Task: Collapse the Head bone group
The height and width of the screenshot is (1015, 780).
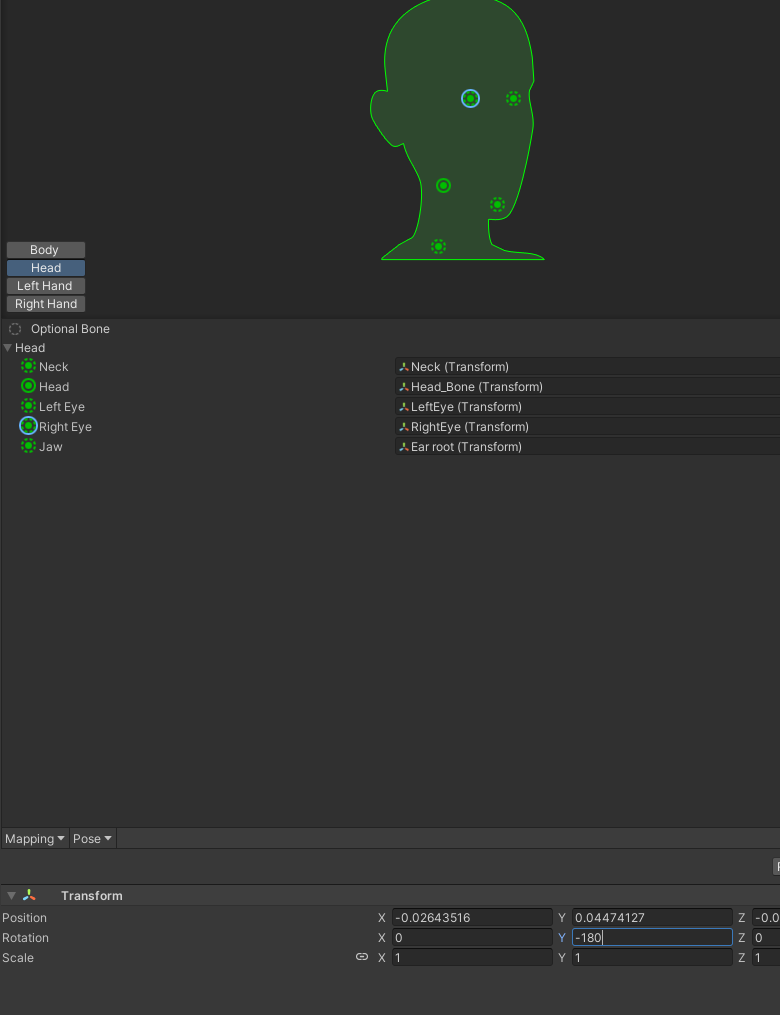Action: [8, 348]
